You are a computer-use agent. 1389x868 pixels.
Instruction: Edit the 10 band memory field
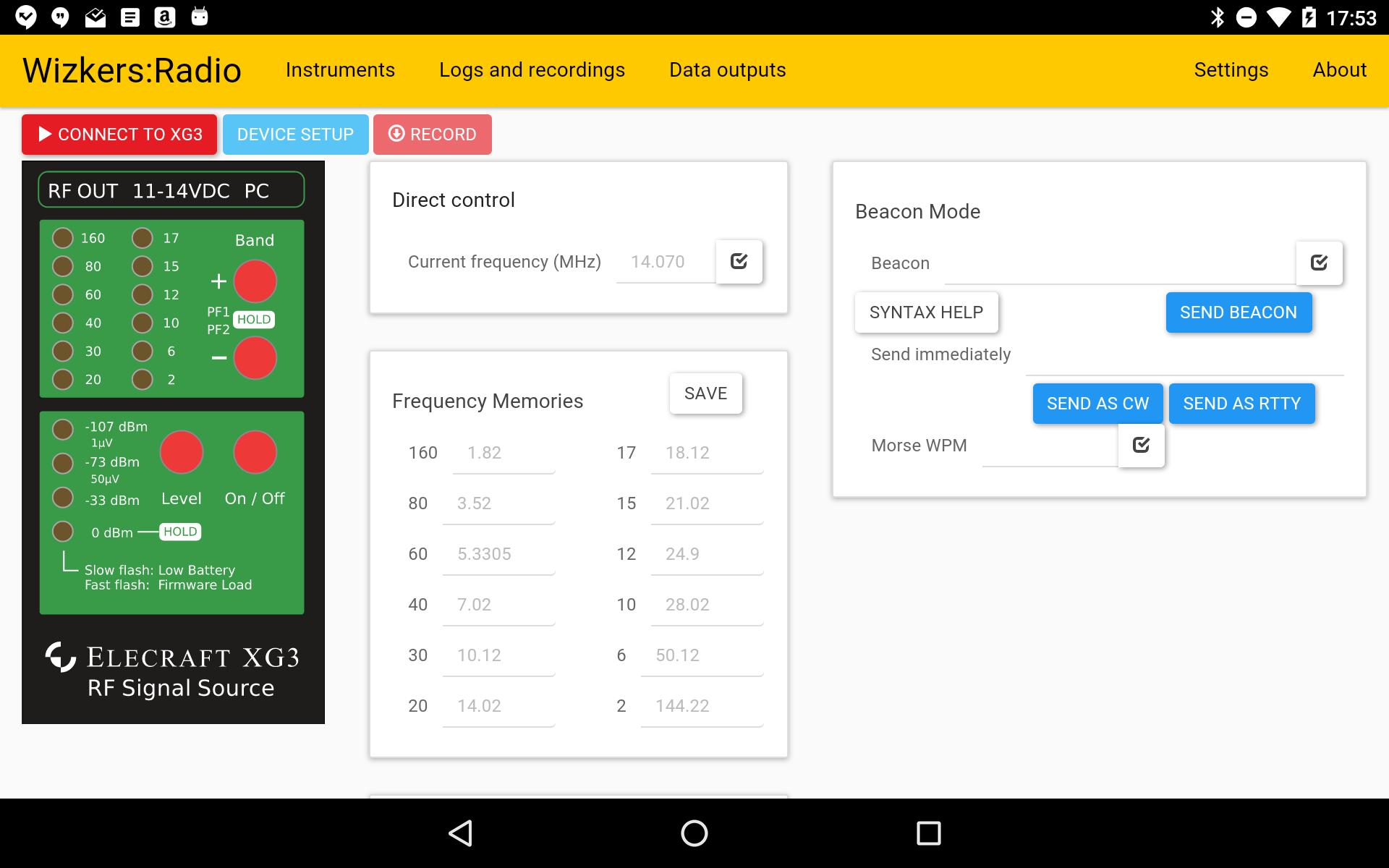click(x=707, y=605)
